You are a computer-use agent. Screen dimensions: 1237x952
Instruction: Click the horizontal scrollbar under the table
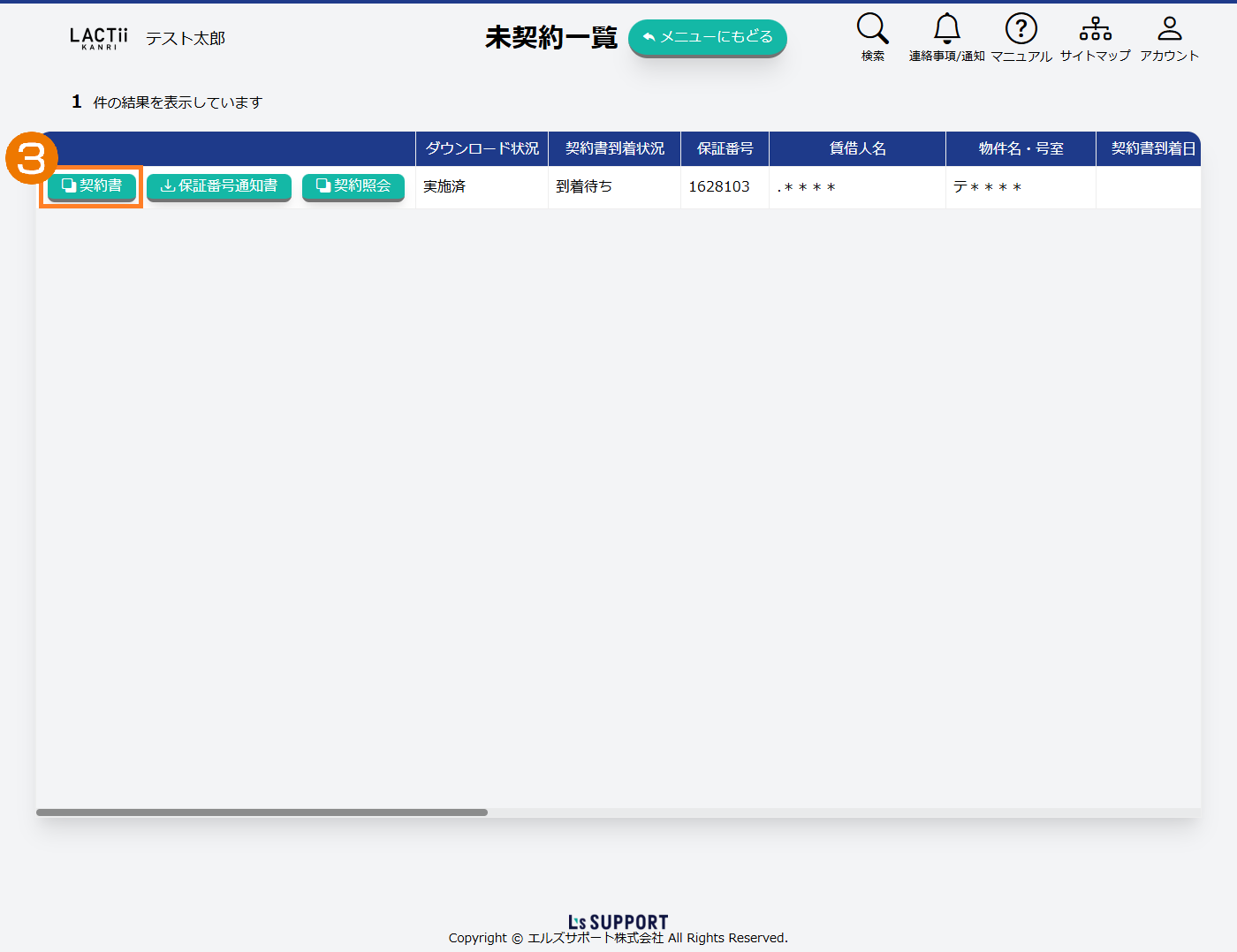262,812
